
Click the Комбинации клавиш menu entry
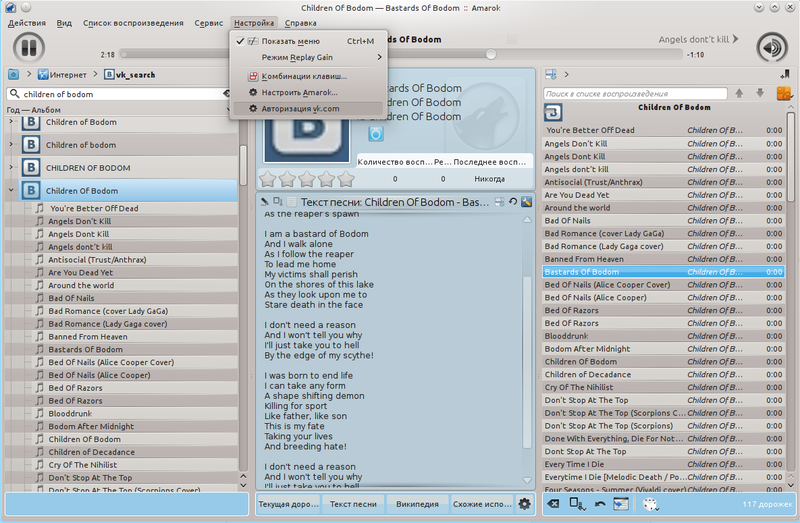click(308, 76)
